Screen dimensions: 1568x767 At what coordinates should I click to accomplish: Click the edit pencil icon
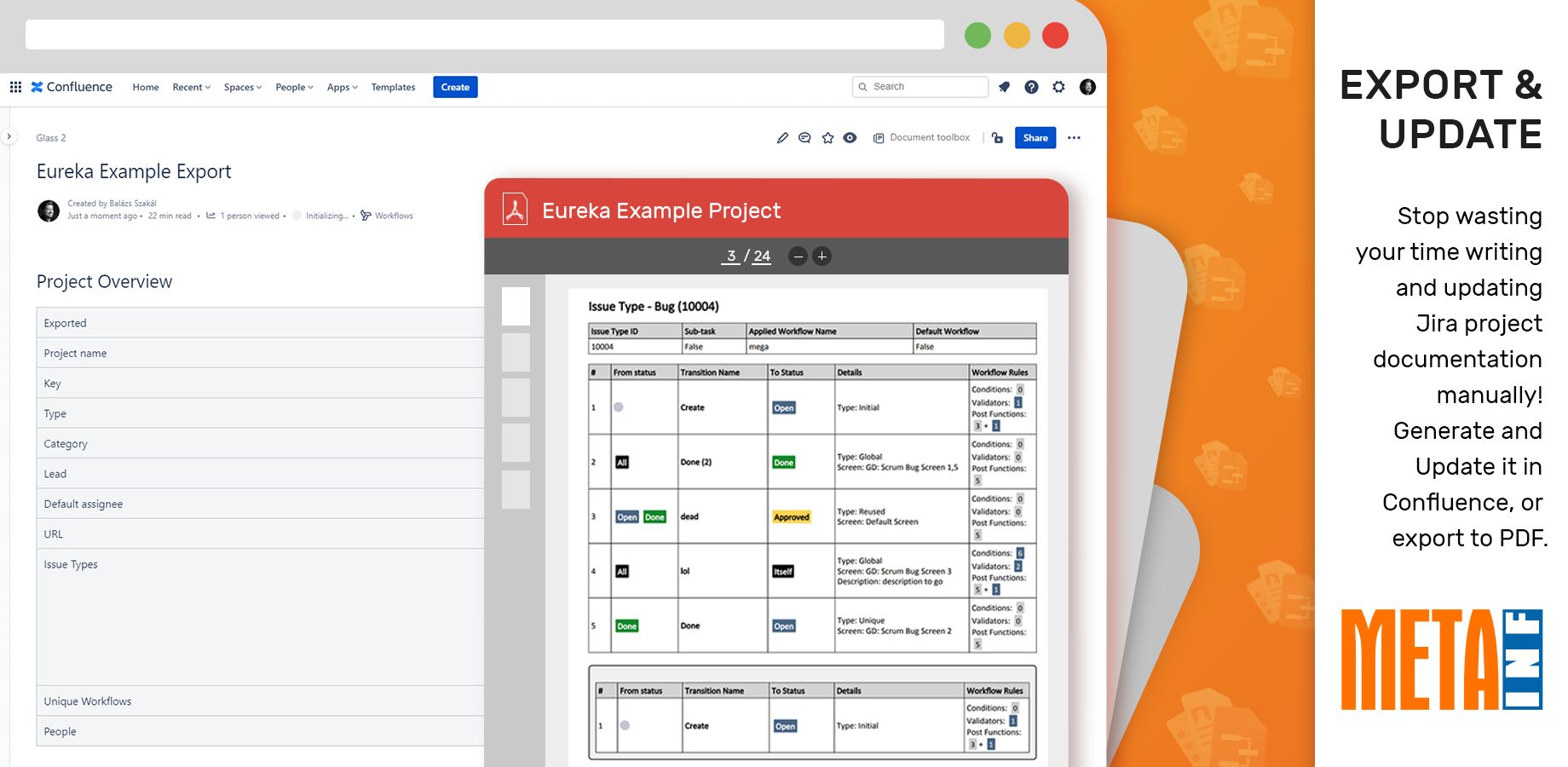782,138
